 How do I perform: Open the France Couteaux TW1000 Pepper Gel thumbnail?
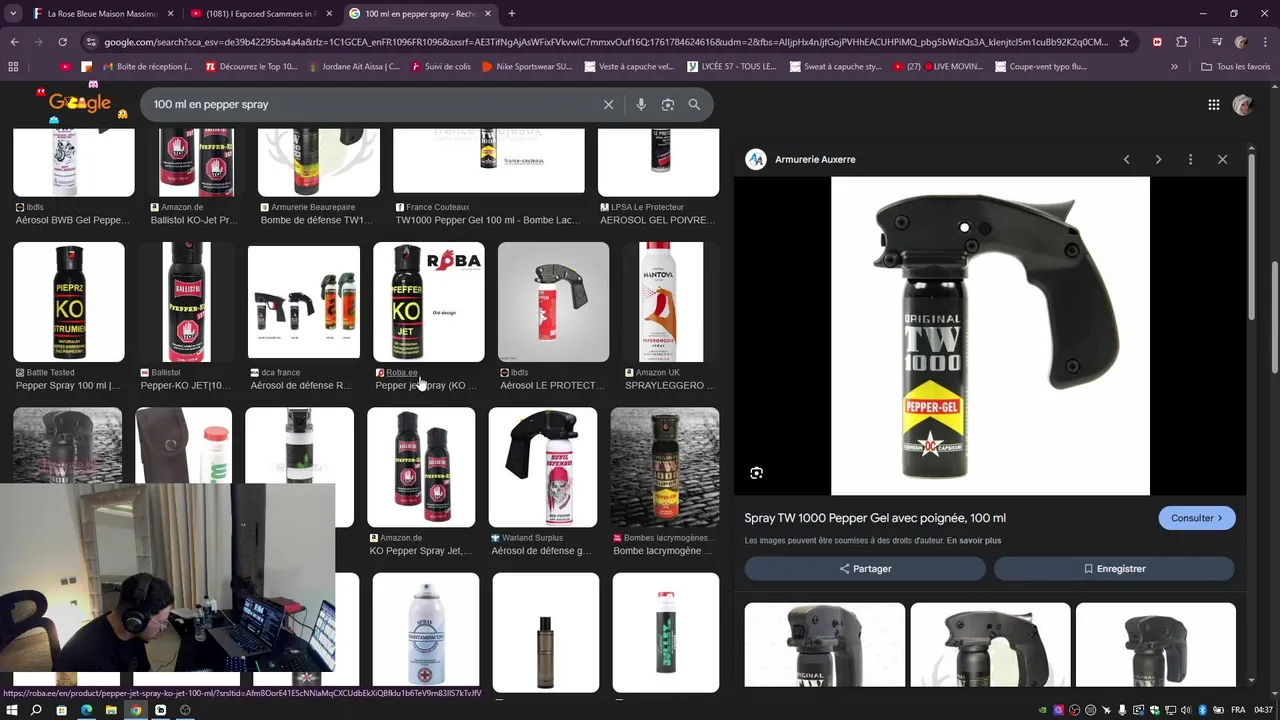[x=489, y=160]
